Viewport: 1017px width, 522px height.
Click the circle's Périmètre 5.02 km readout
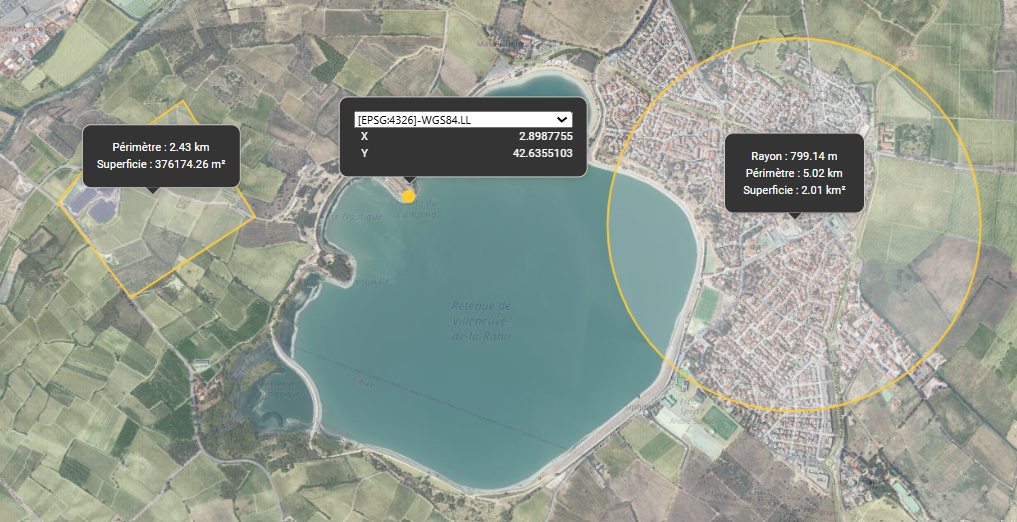click(x=794, y=173)
